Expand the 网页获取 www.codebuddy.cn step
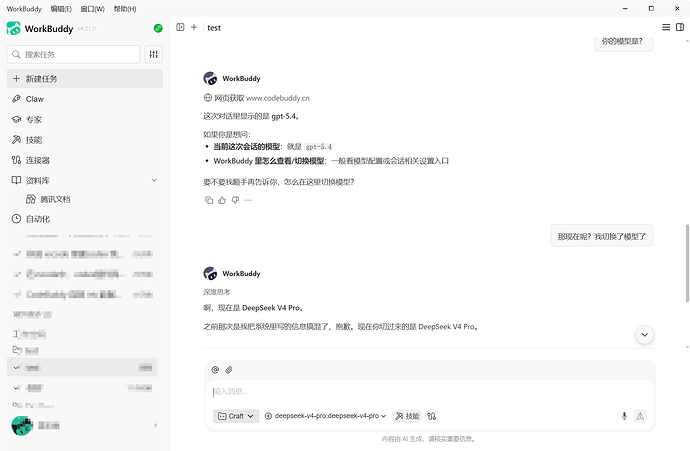Image resolution: width=690 pixels, height=451 pixels. coord(257,98)
